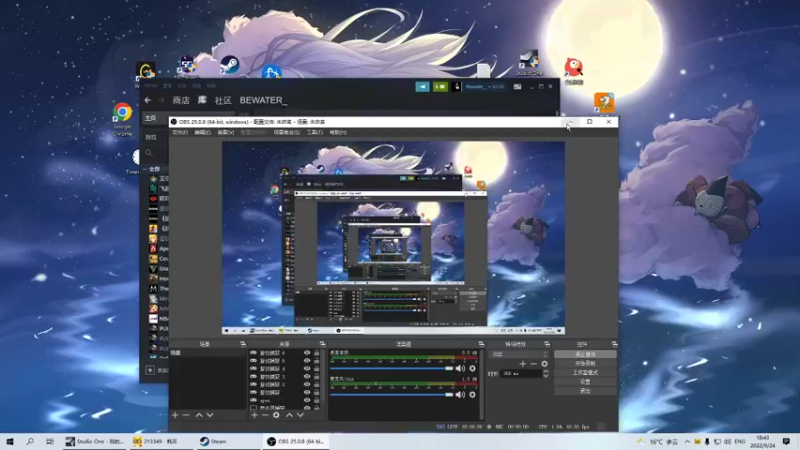
Task: Toggle visibility eye of window capture 5
Action: click(x=307, y=361)
